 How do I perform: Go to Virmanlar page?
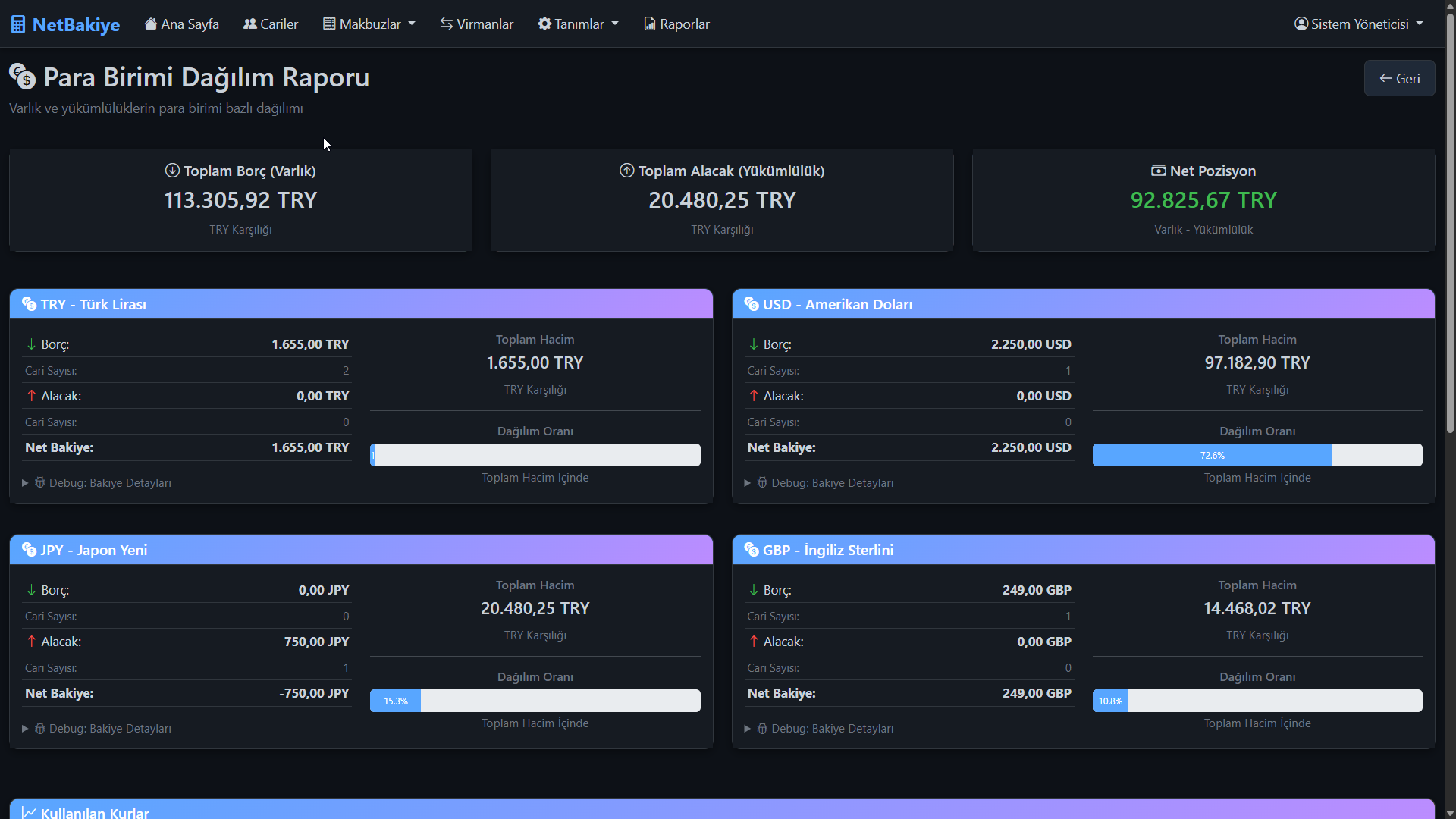pyautogui.click(x=485, y=24)
